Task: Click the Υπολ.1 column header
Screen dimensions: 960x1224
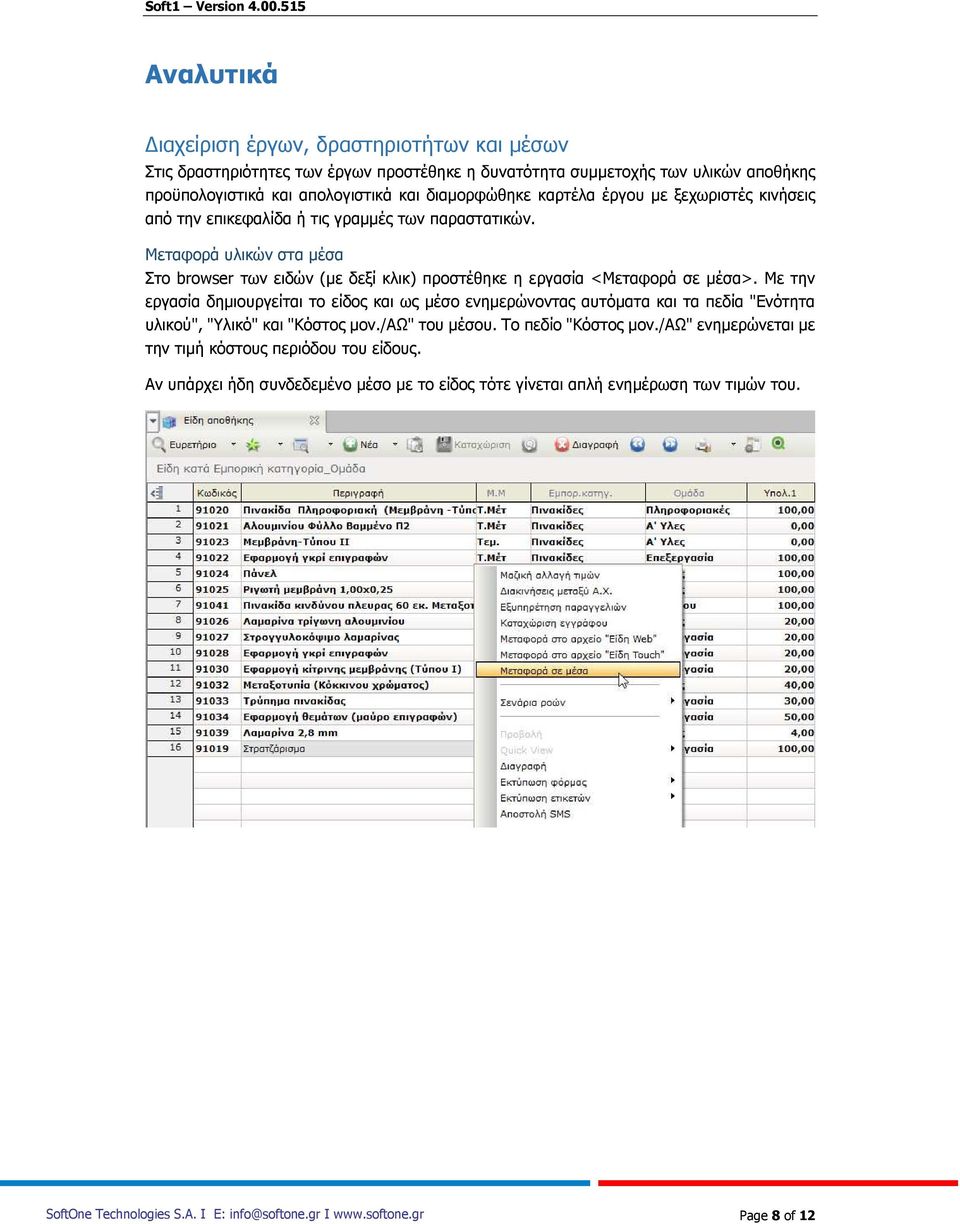Action: click(780, 493)
